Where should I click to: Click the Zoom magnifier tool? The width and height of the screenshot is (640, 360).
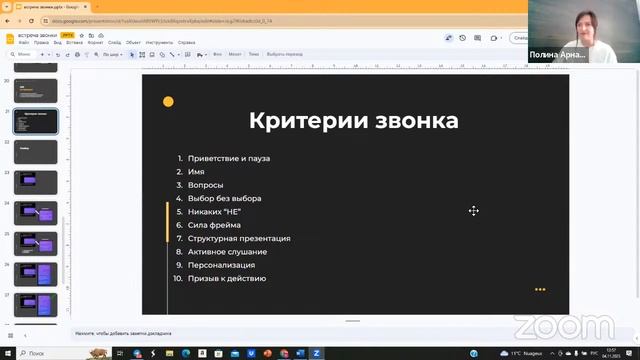click(96, 54)
